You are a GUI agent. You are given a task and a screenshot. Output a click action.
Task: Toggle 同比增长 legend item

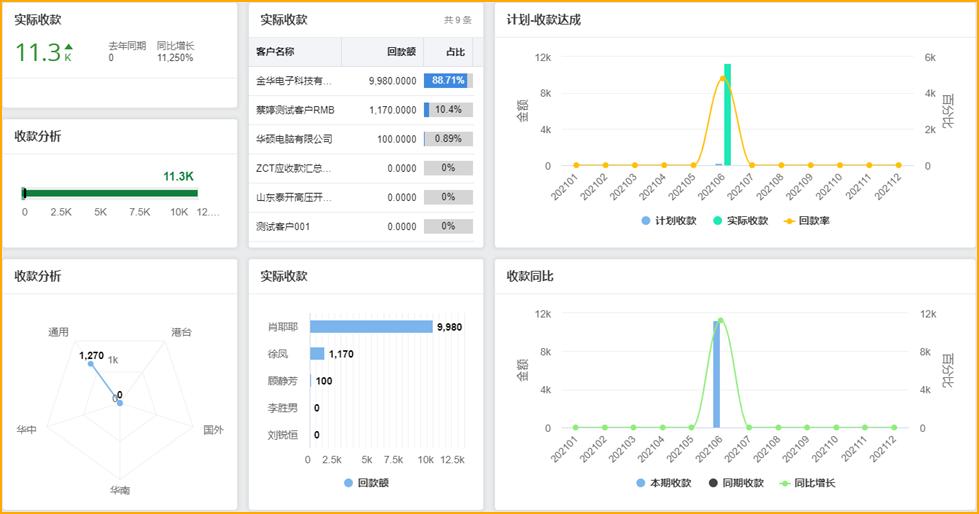click(807, 483)
